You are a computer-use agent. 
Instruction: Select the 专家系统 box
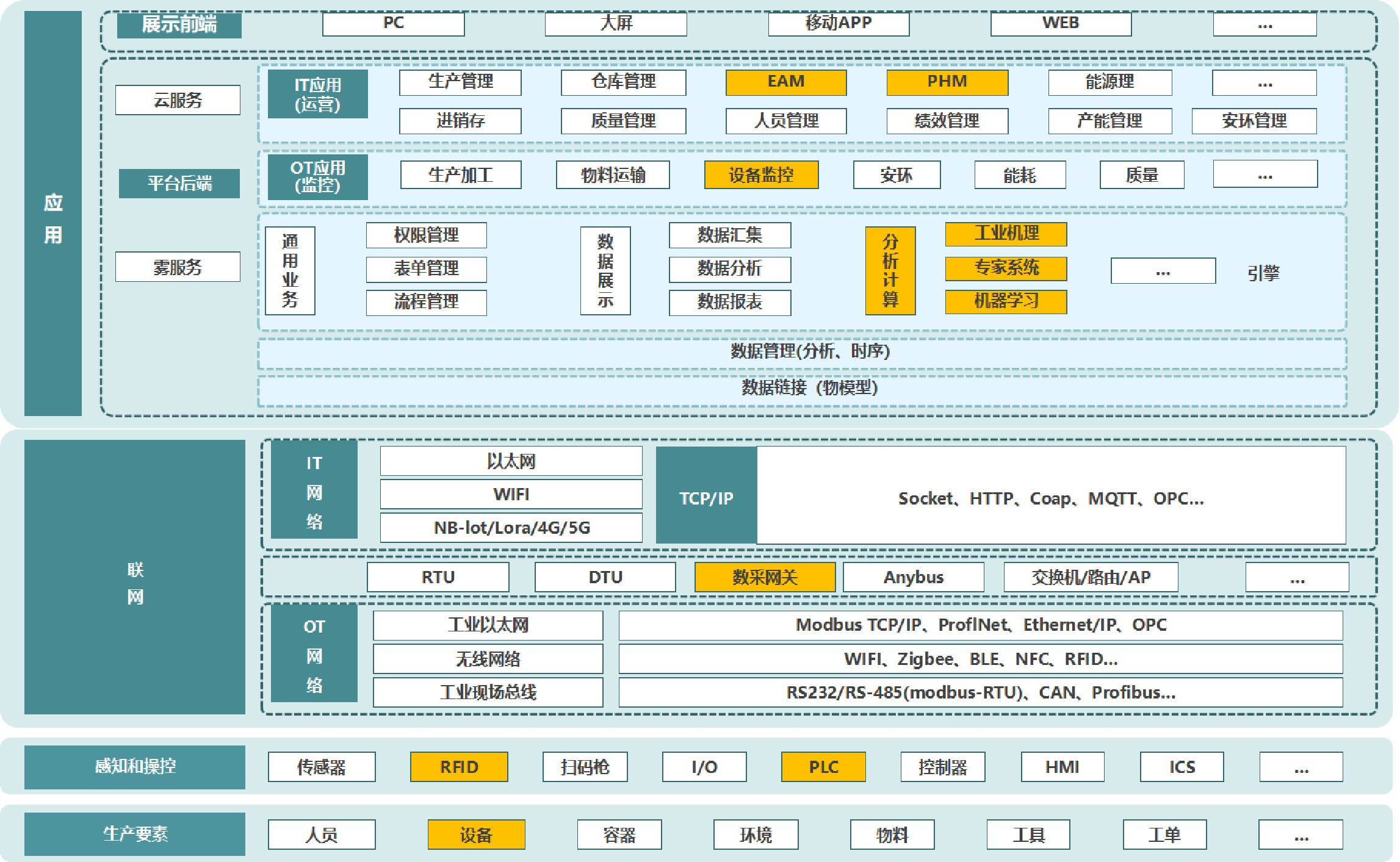point(1006,268)
